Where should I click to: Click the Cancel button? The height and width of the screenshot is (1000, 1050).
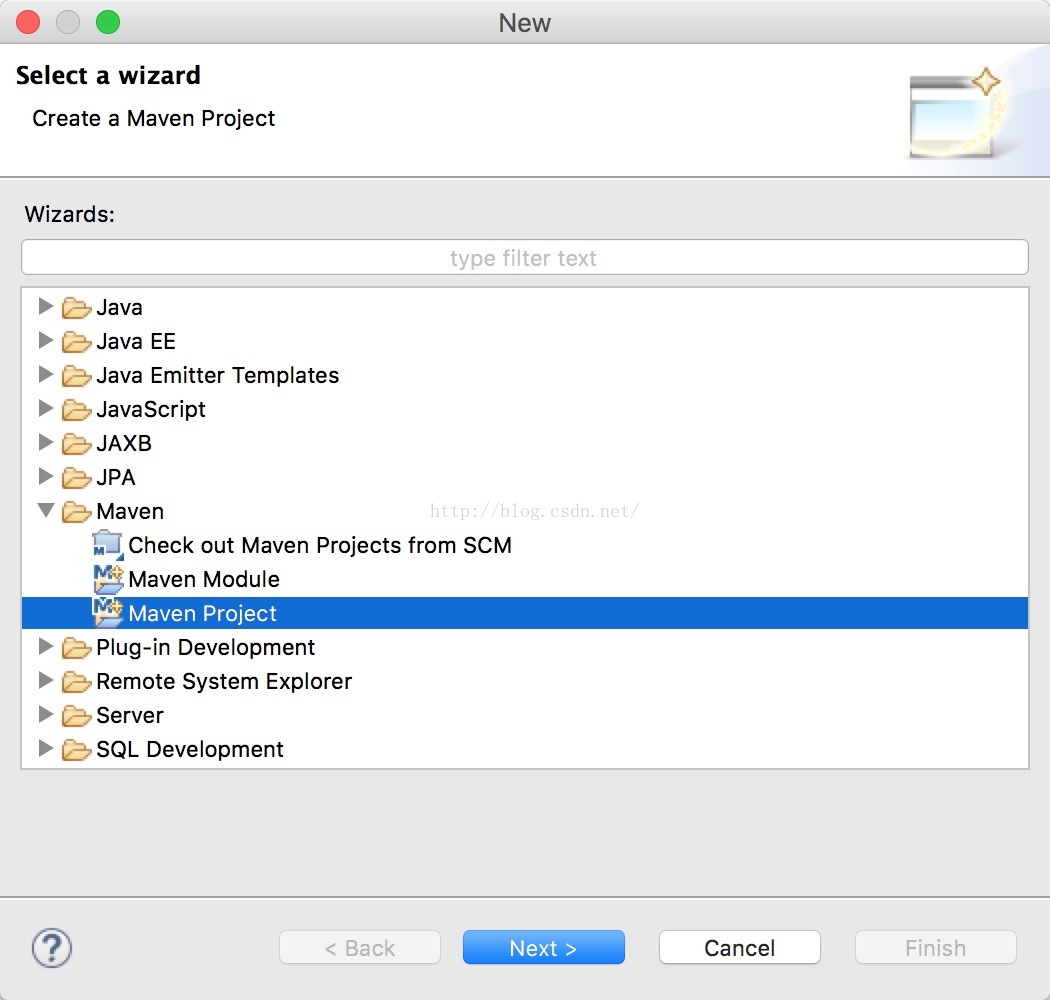click(x=740, y=948)
